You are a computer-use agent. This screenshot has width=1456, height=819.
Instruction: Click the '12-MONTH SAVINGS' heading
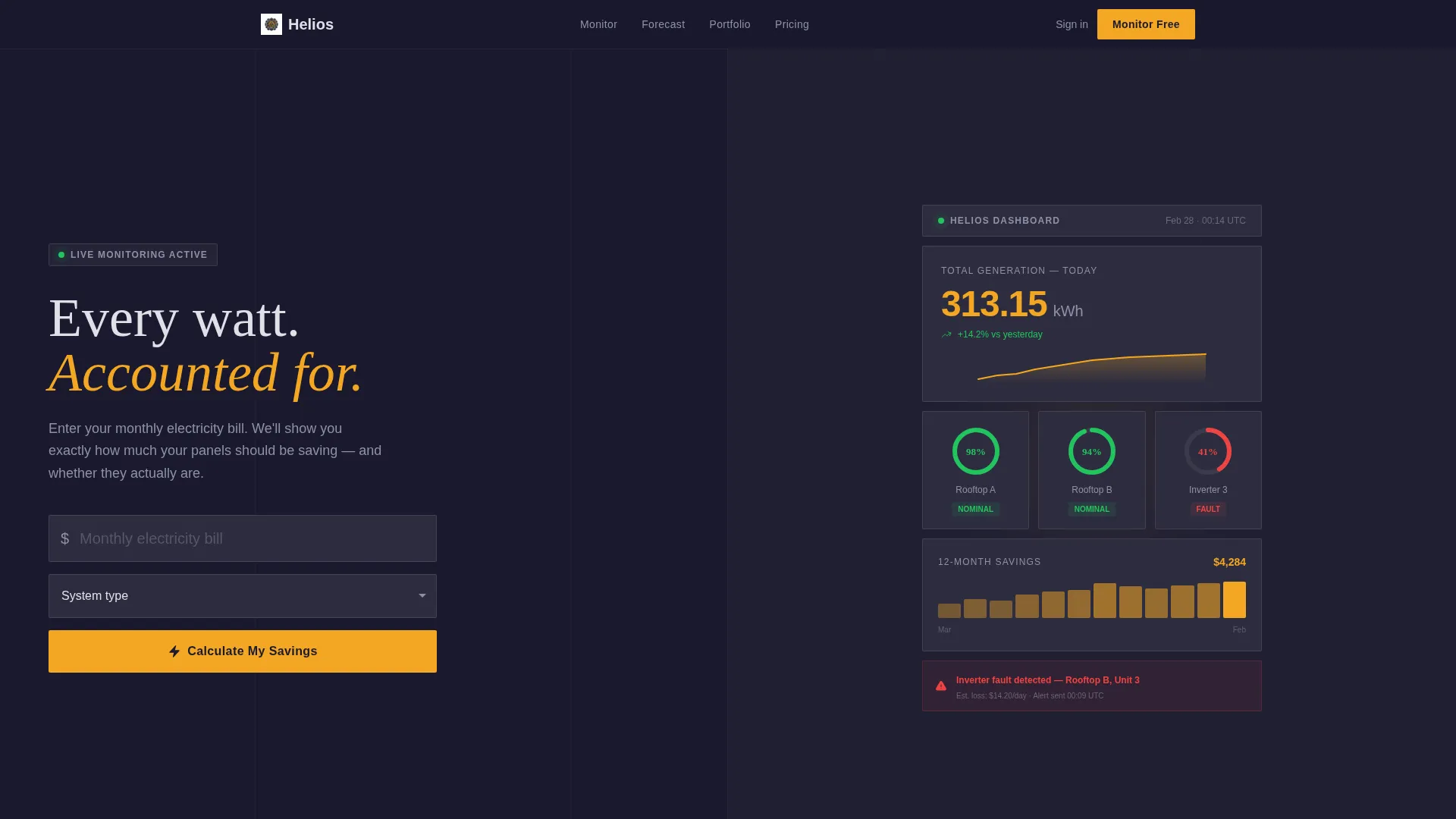(989, 562)
